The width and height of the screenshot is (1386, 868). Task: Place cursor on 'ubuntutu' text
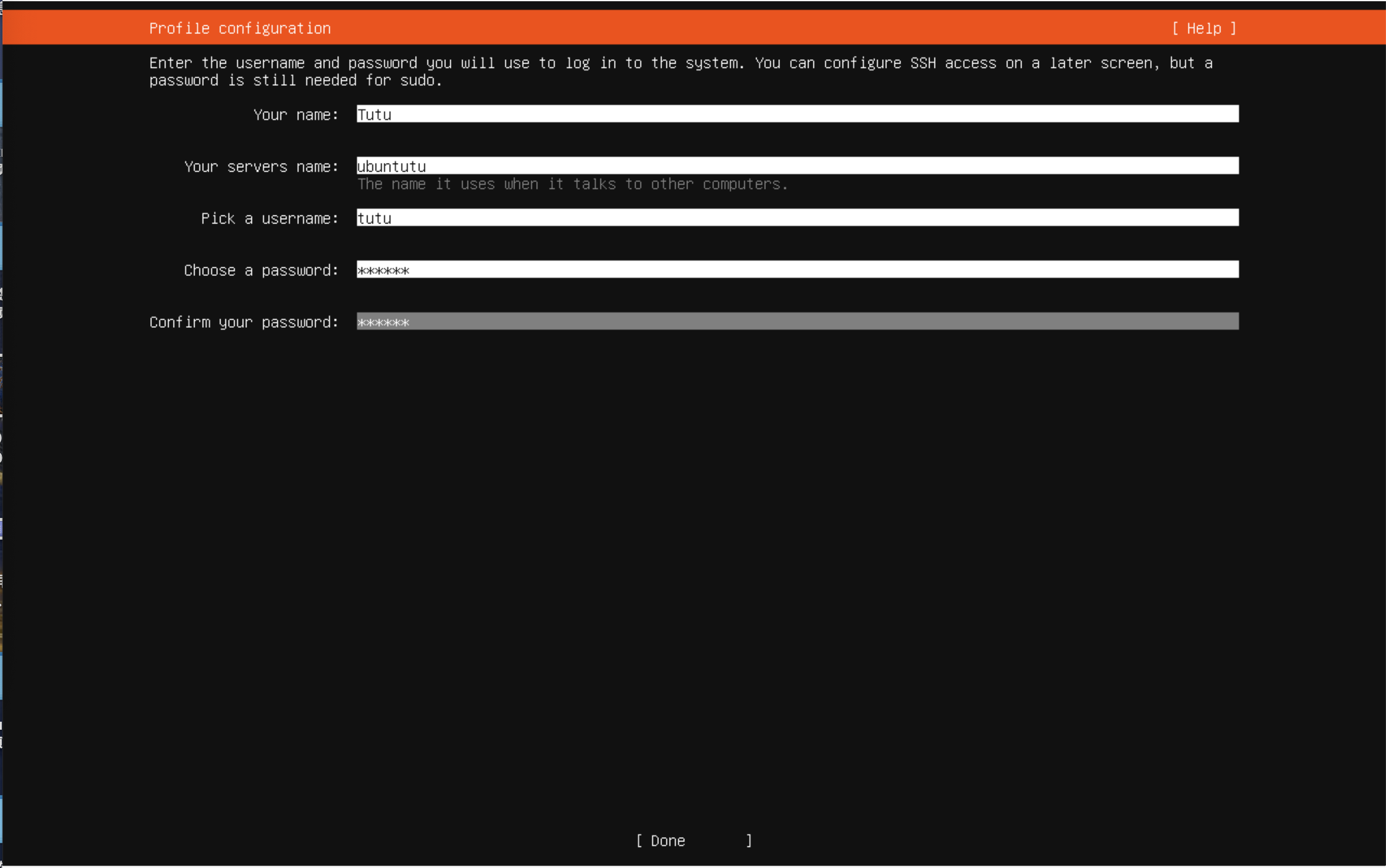pos(392,167)
